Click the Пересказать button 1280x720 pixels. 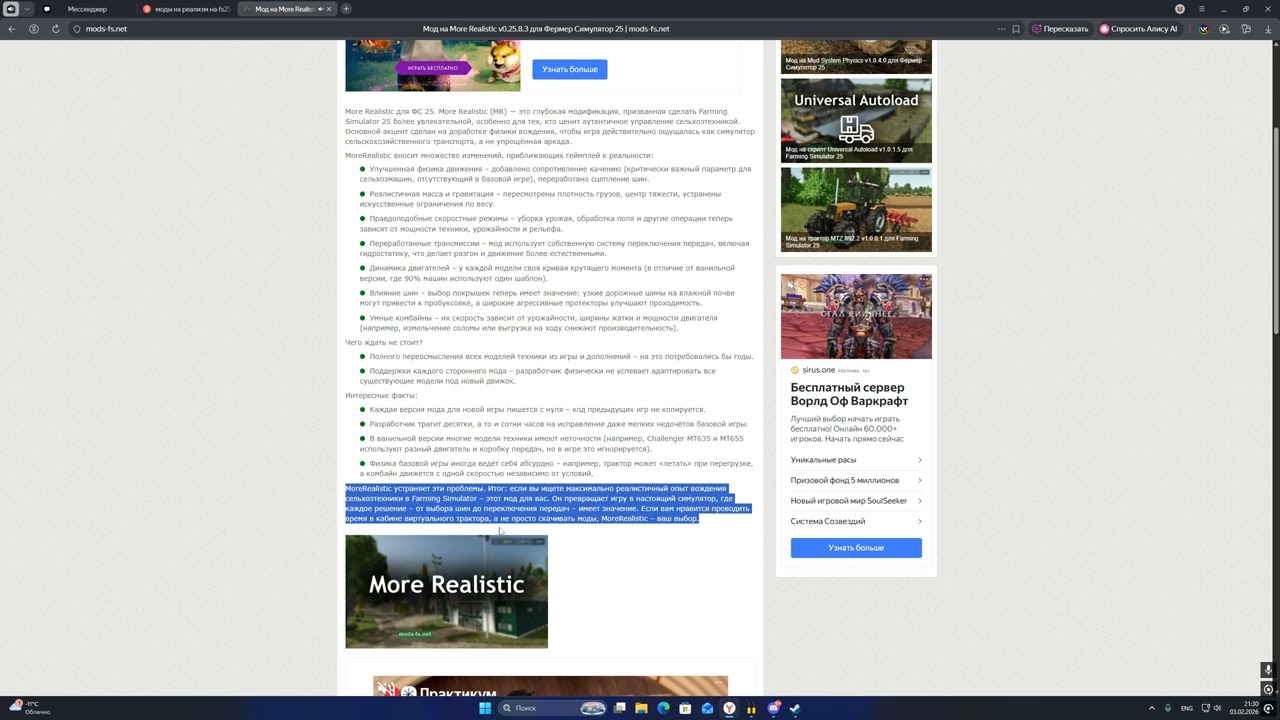(1060, 29)
